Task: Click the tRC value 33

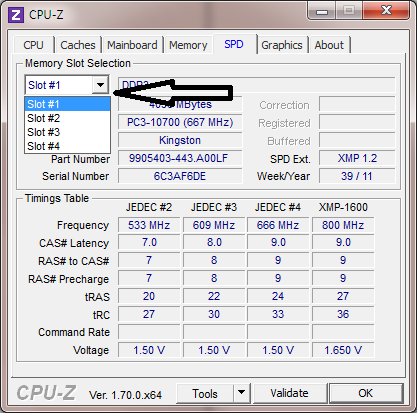Action: pyautogui.click(x=278, y=314)
